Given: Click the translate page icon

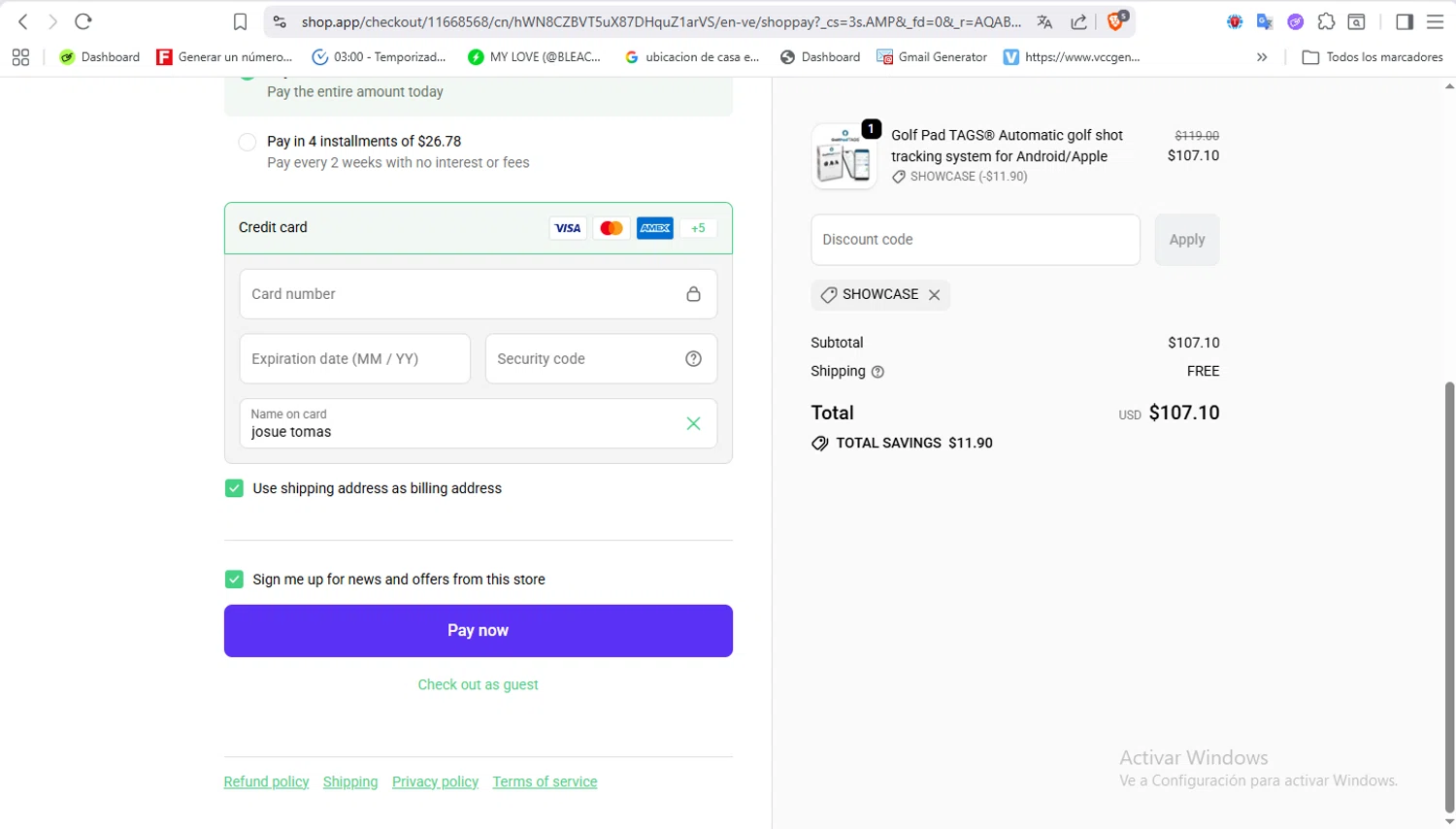Looking at the screenshot, I should (1044, 21).
